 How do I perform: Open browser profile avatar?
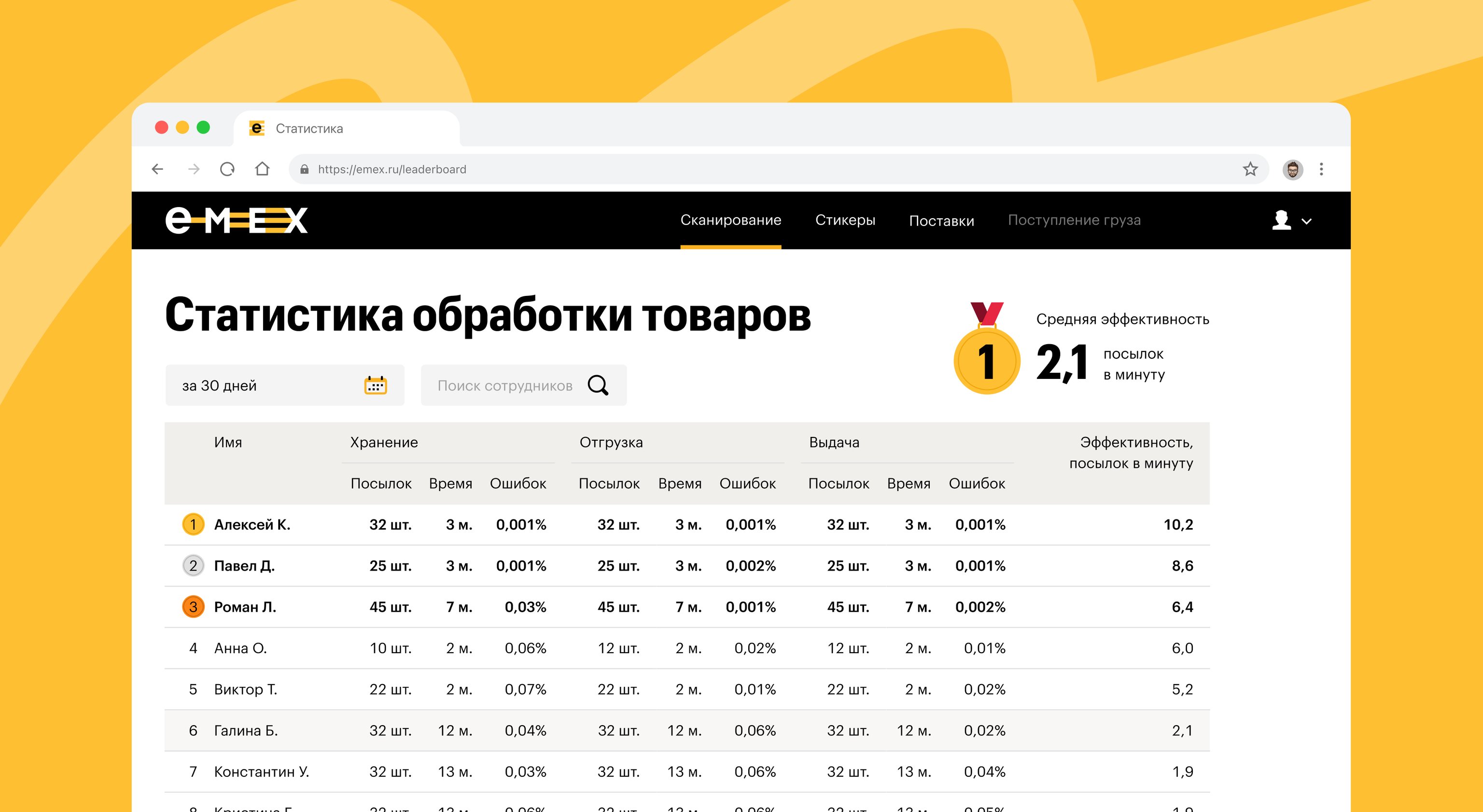(1292, 169)
